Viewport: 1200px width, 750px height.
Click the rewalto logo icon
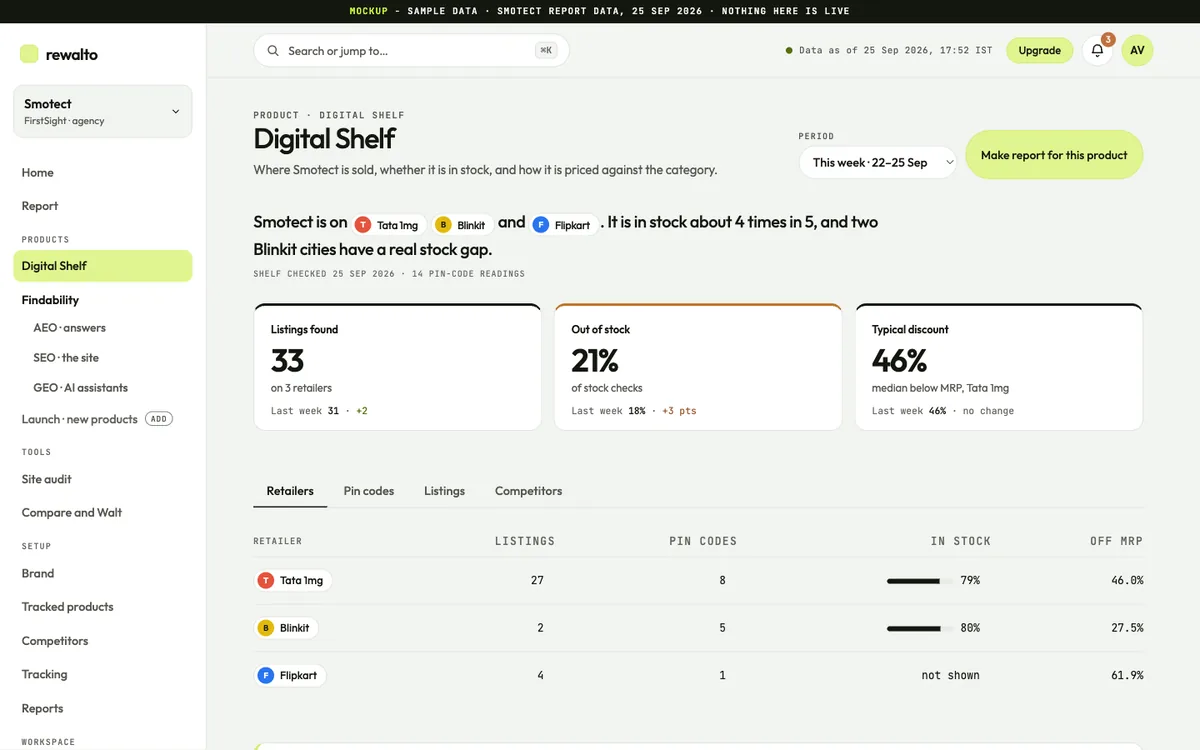[x=29, y=54]
